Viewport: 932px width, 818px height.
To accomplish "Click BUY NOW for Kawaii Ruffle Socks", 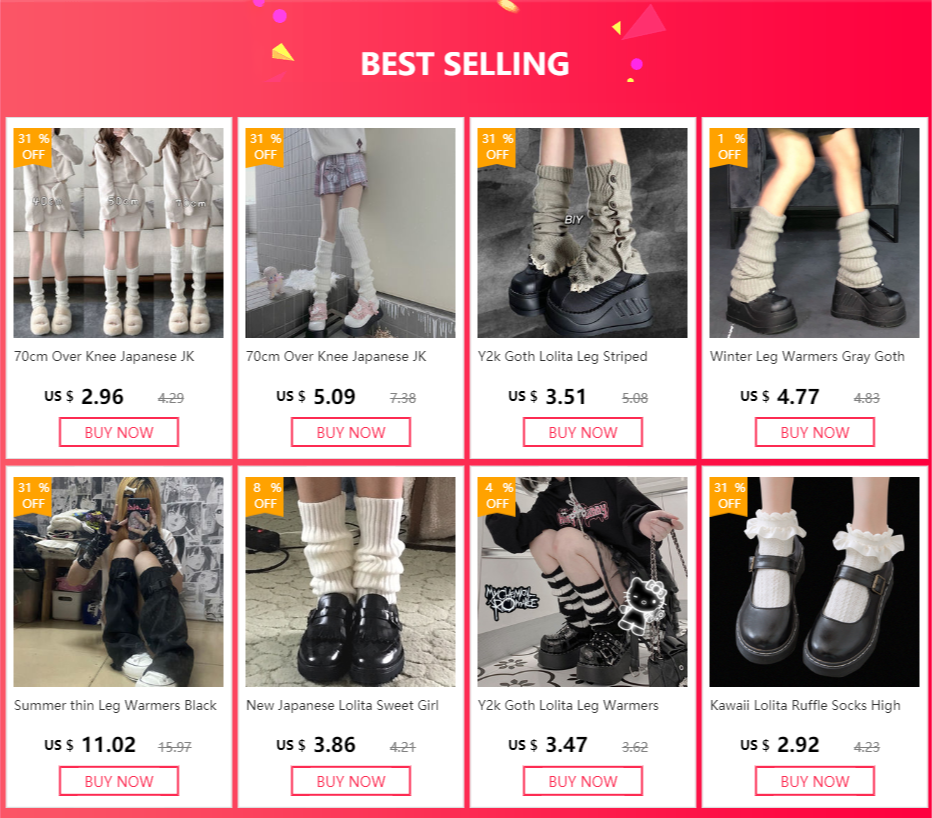I will pyautogui.click(x=814, y=781).
